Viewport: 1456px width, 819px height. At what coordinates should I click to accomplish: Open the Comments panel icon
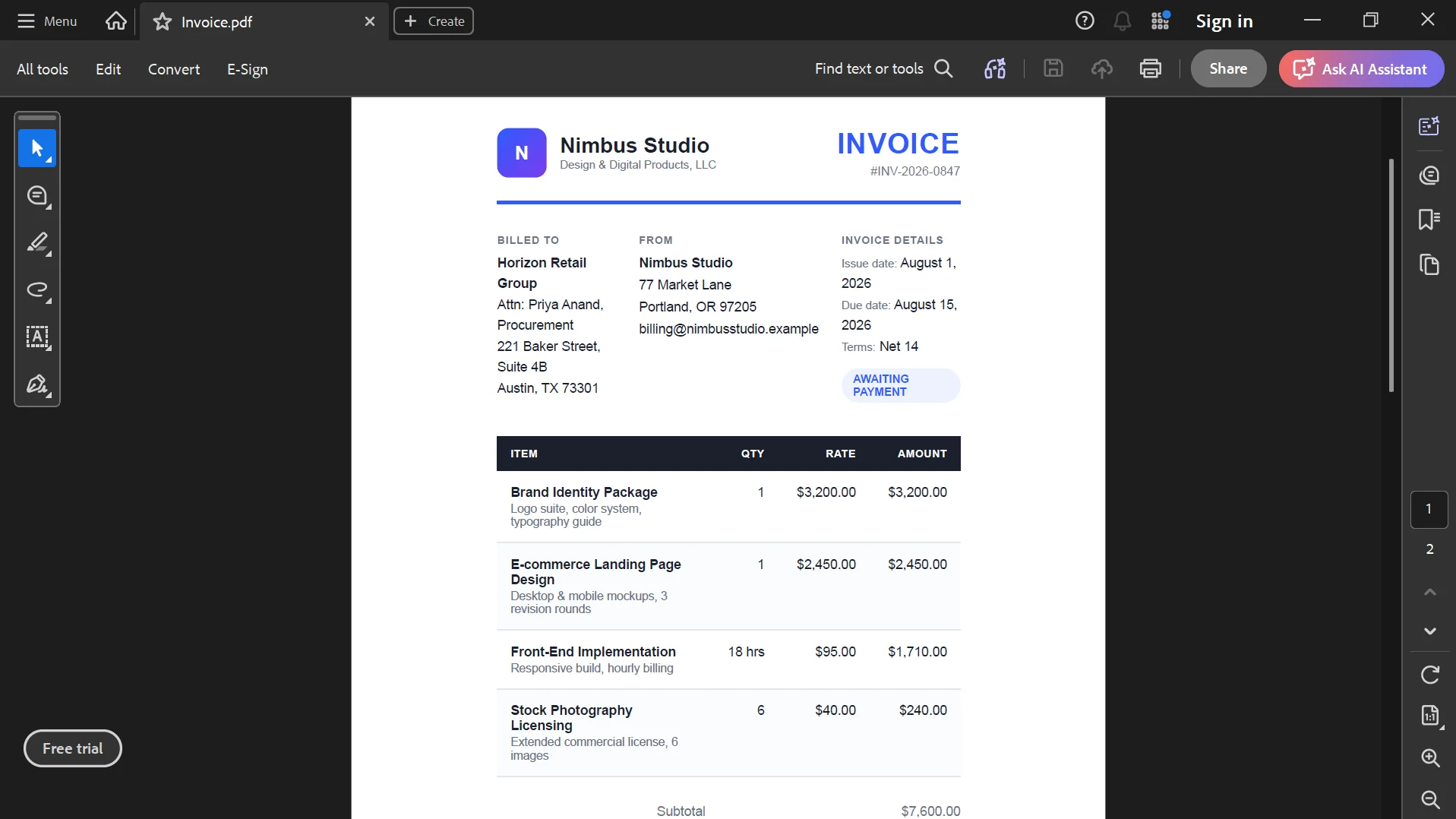pyautogui.click(x=1429, y=175)
